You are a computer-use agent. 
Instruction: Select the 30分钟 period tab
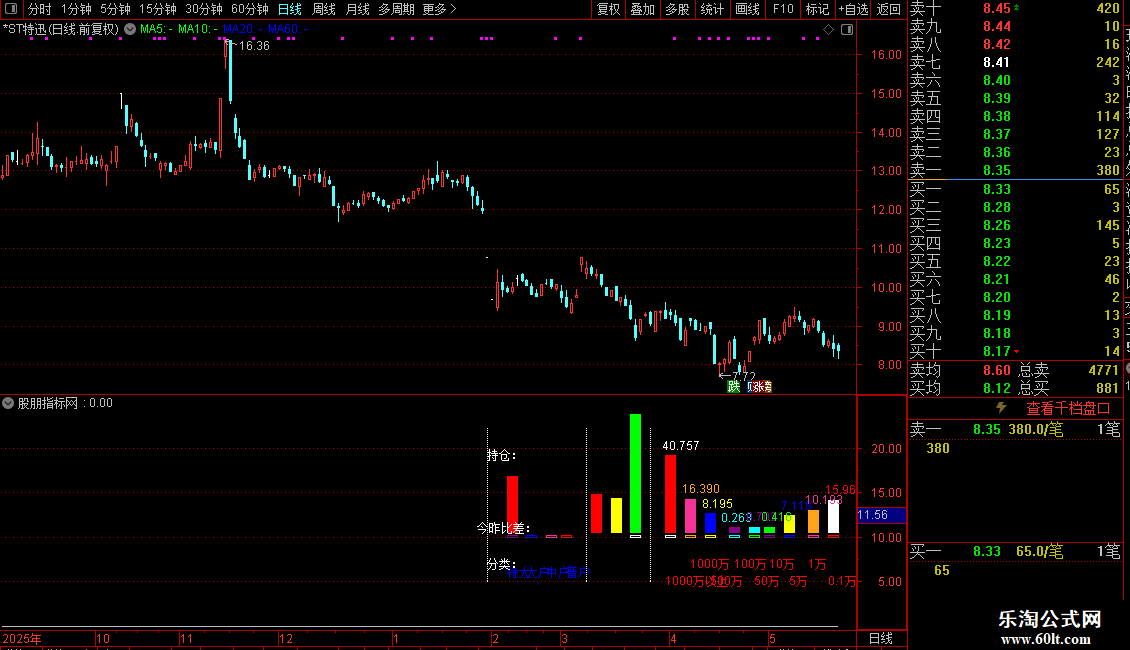click(x=203, y=9)
